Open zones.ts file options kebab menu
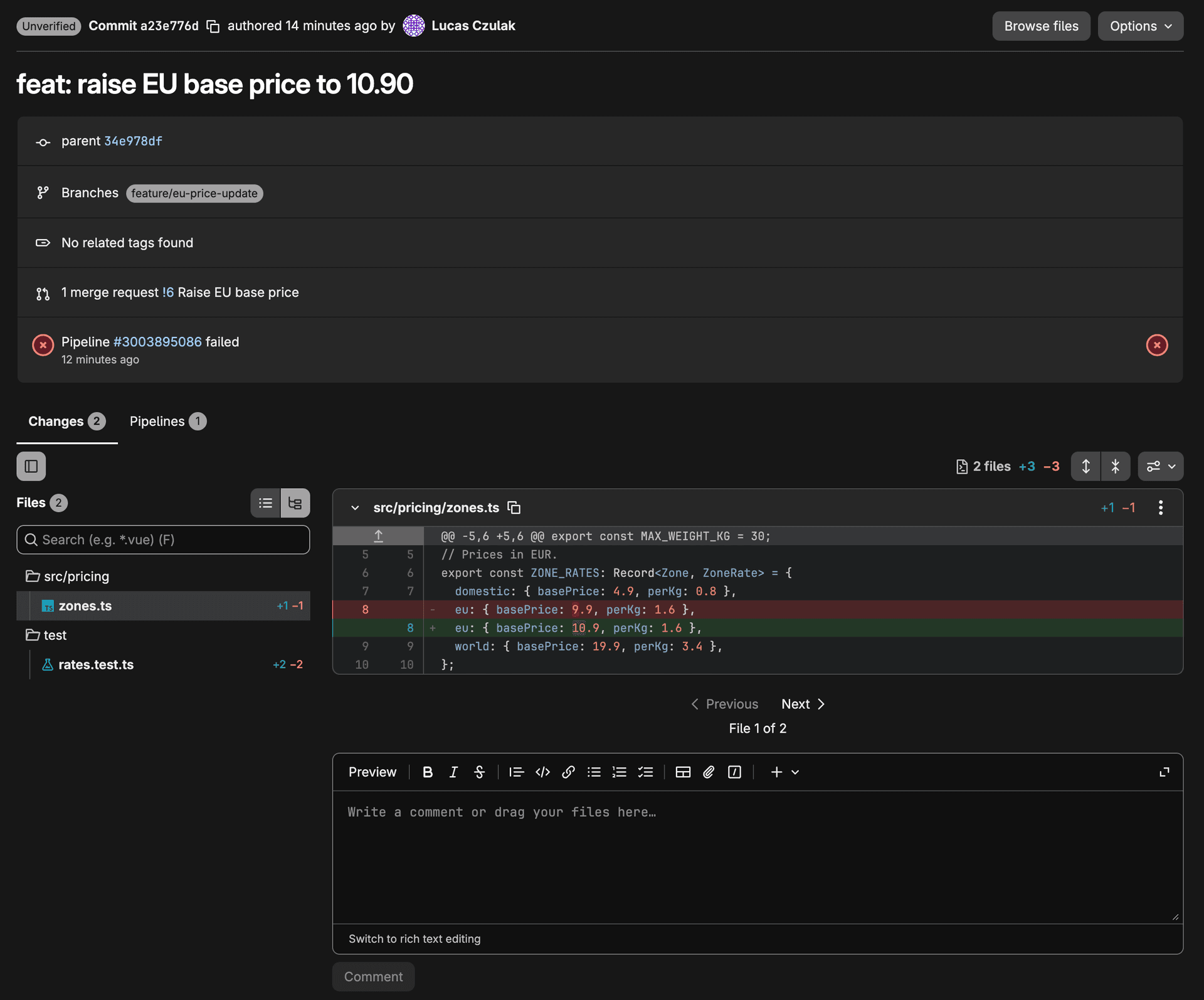 click(1161, 508)
